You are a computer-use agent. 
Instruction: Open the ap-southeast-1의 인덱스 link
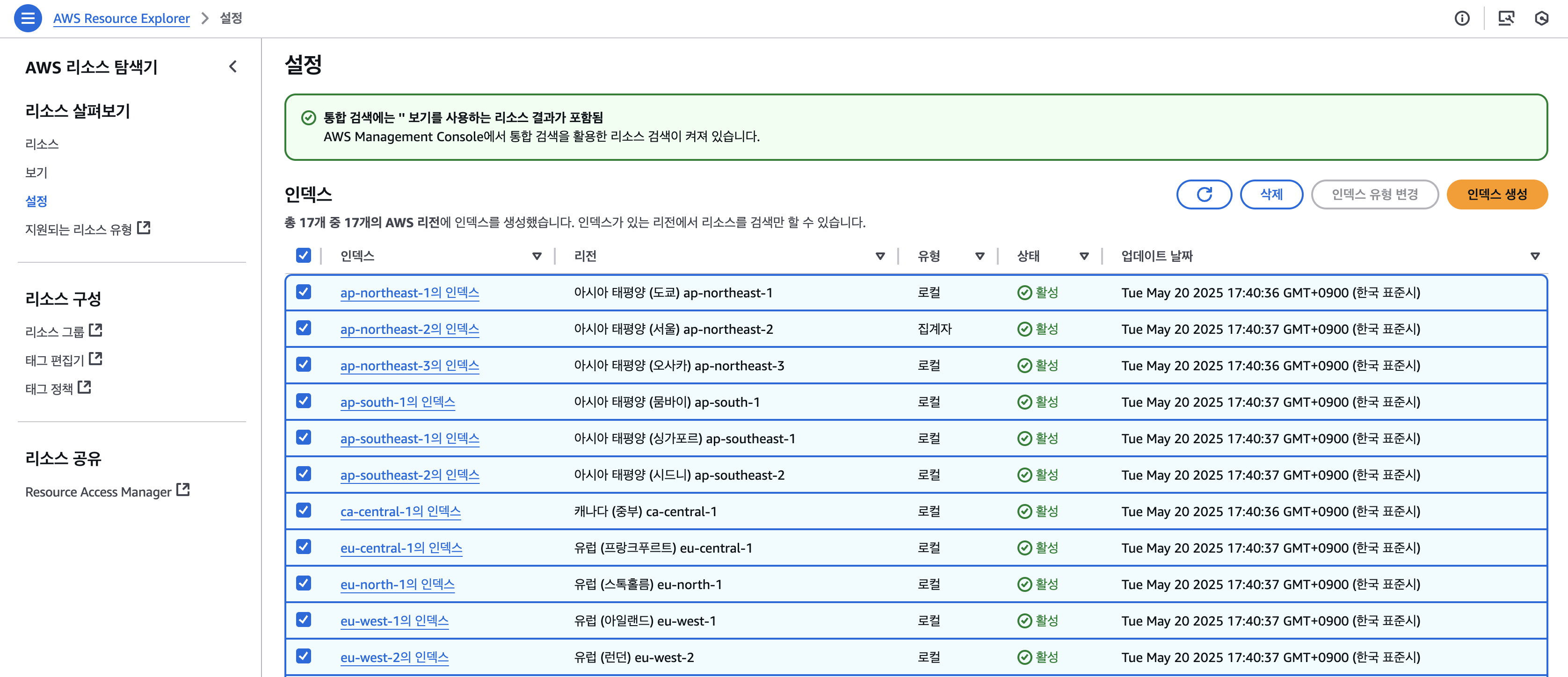410,438
